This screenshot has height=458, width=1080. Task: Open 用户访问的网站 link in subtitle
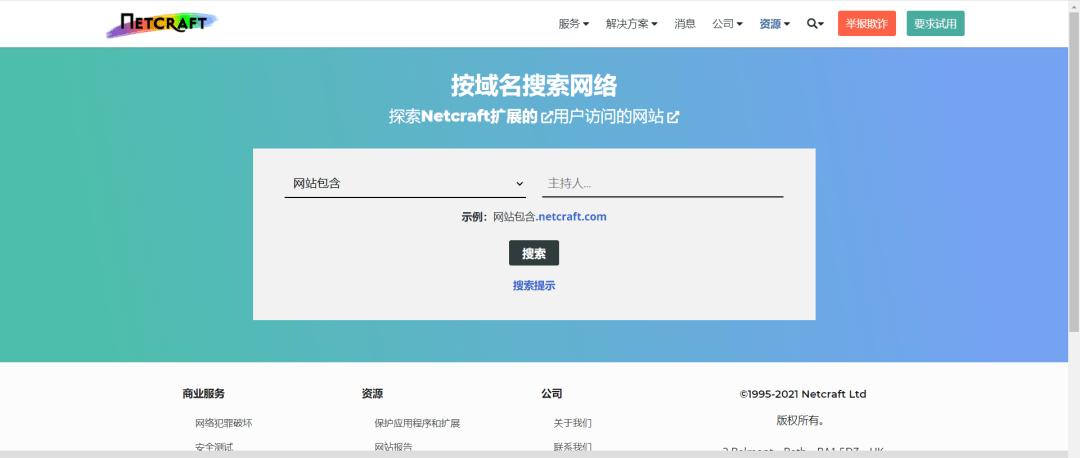click(609, 117)
